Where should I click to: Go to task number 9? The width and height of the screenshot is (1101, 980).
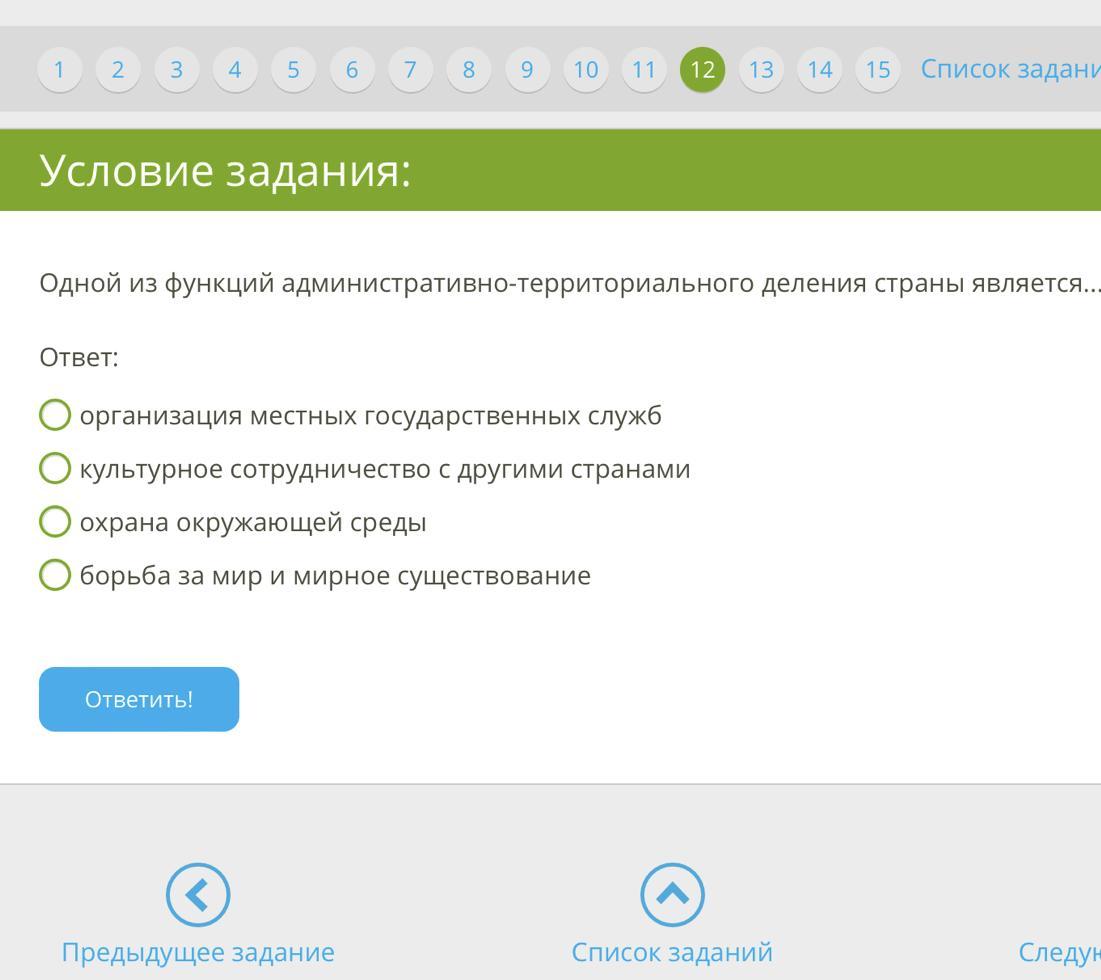[x=527, y=69]
